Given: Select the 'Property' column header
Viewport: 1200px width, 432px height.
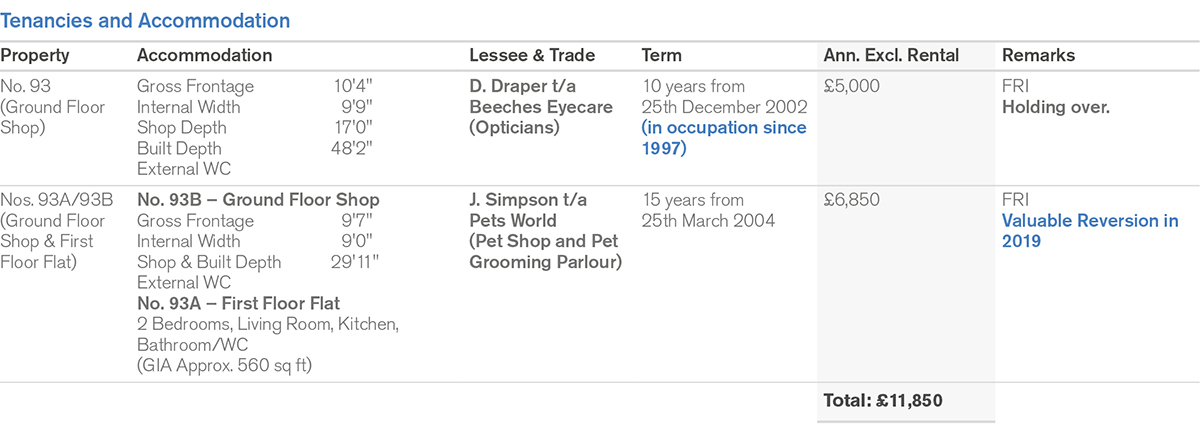Looking at the screenshot, I should click(x=35, y=56).
